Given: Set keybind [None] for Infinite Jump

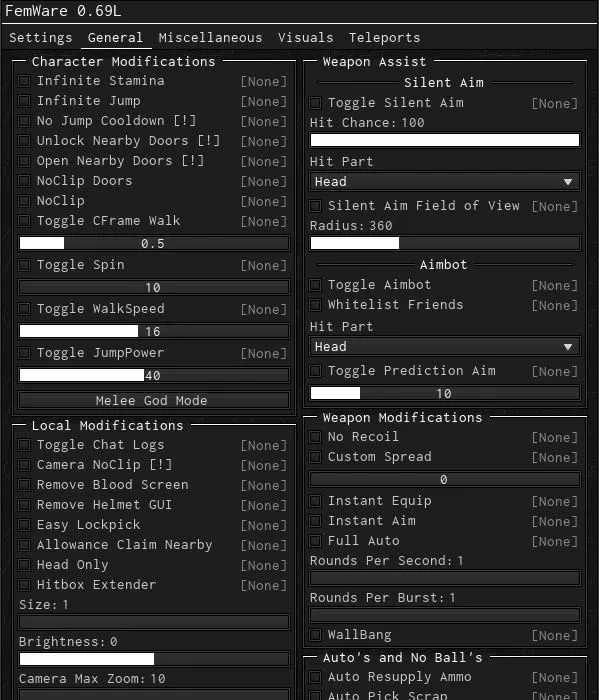Looking at the screenshot, I should [x=264, y=102].
